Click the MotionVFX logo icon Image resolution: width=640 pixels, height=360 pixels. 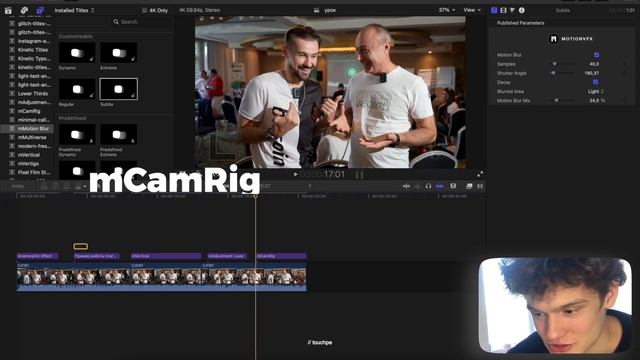pyautogui.click(x=553, y=39)
